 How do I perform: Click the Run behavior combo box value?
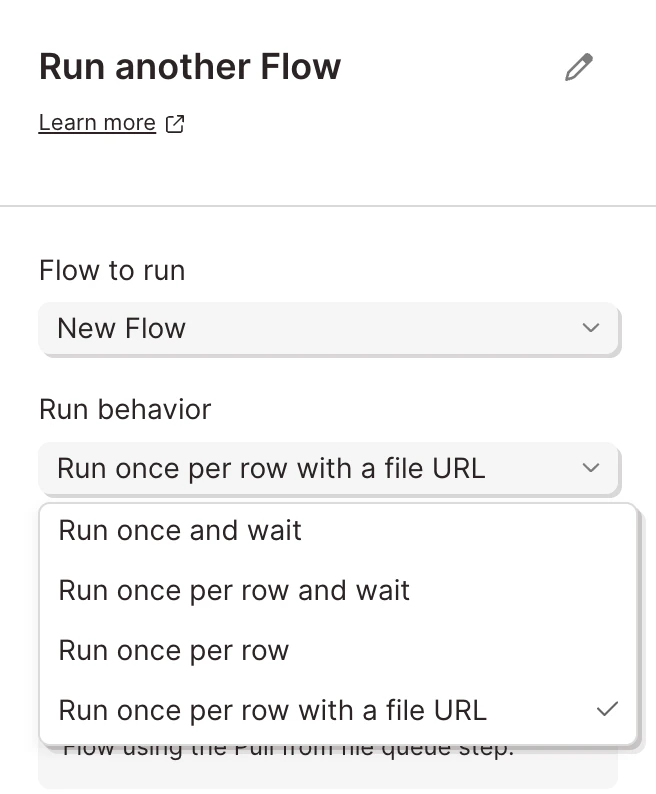click(x=328, y=468)
